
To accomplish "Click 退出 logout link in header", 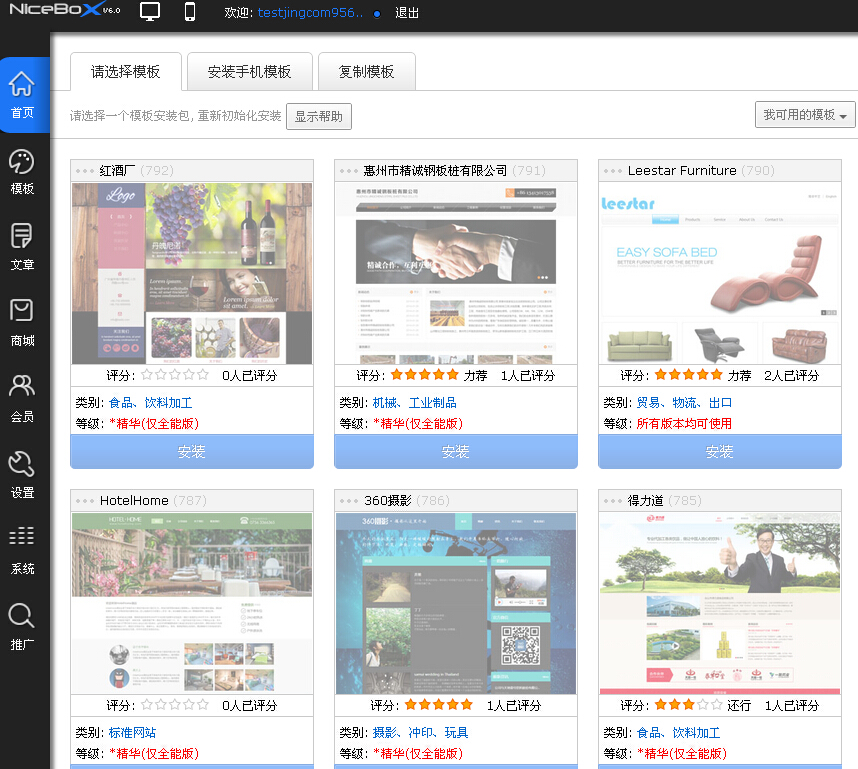I will point(407,13).
